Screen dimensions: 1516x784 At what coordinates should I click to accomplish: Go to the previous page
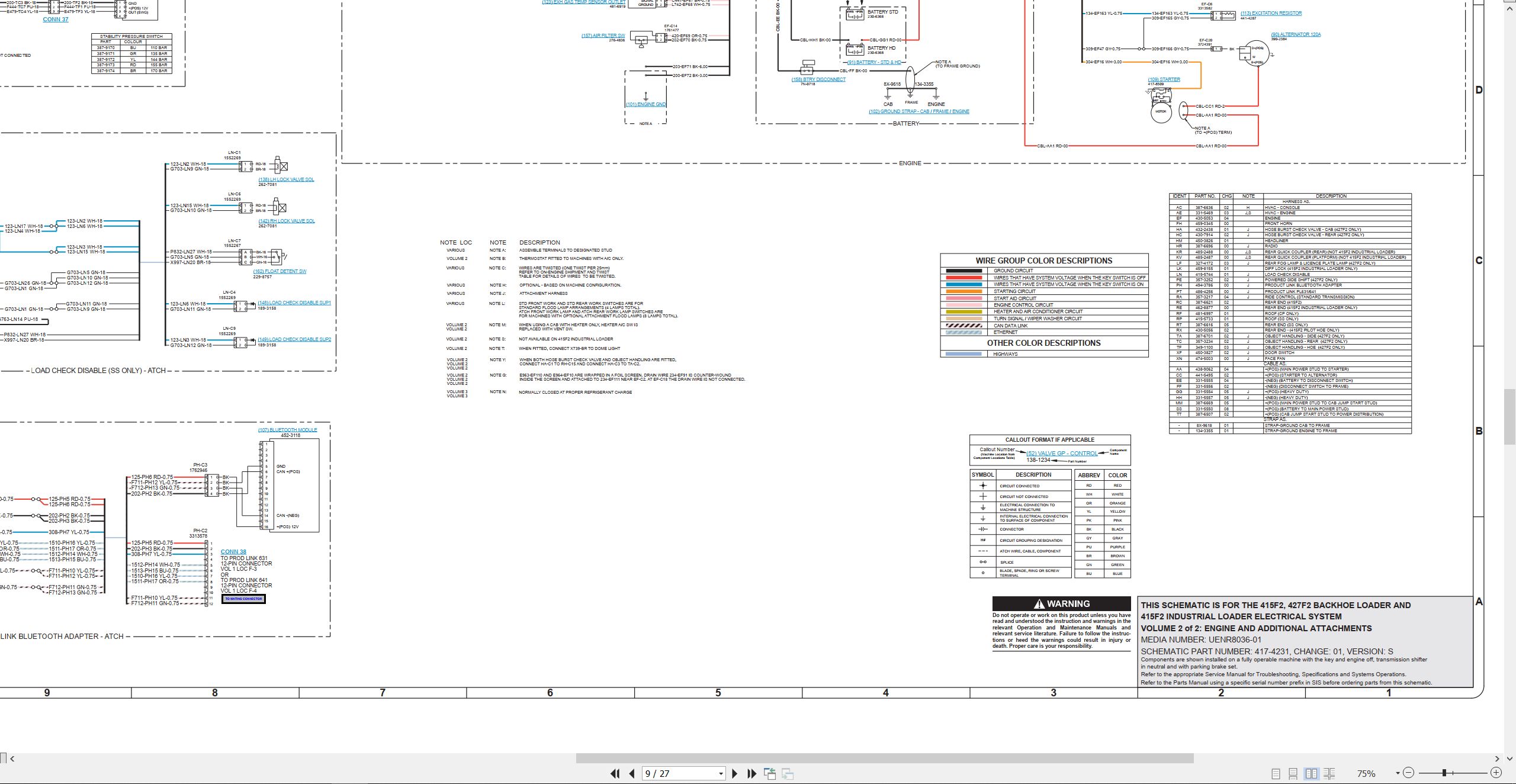coord(632,773)
